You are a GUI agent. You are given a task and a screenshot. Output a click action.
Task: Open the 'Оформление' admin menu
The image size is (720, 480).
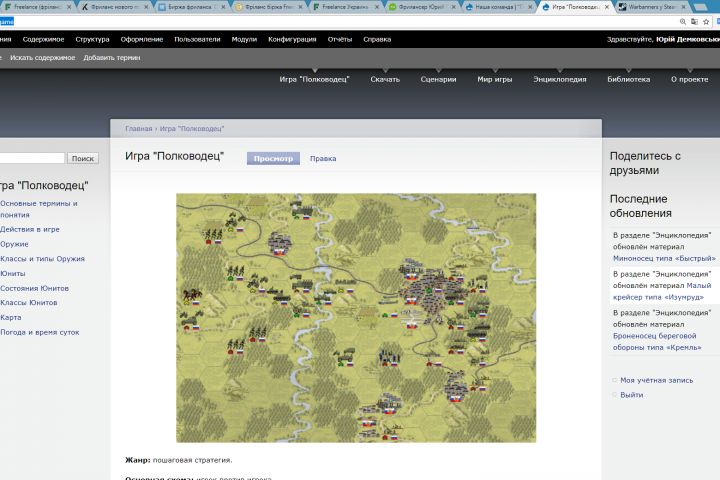(142, 40)
